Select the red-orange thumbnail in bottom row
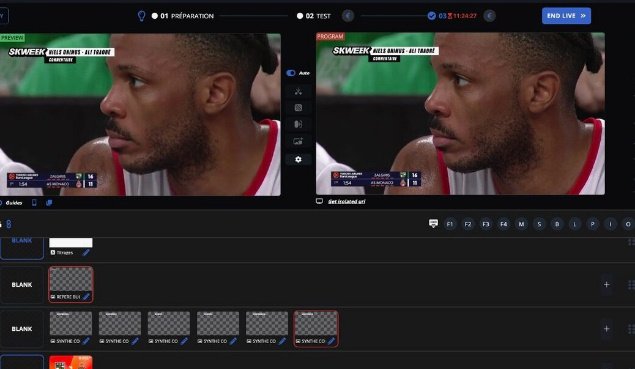635x369 pixels. coord(71,362)
